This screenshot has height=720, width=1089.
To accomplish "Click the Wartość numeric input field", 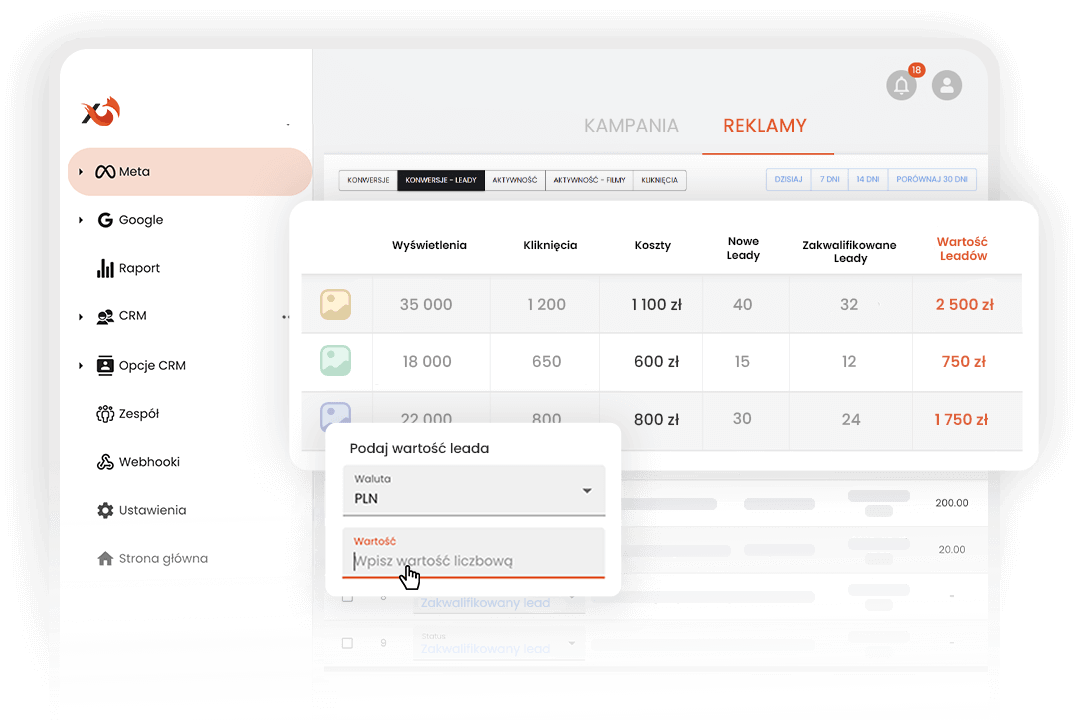I will (x=473, y=561).
